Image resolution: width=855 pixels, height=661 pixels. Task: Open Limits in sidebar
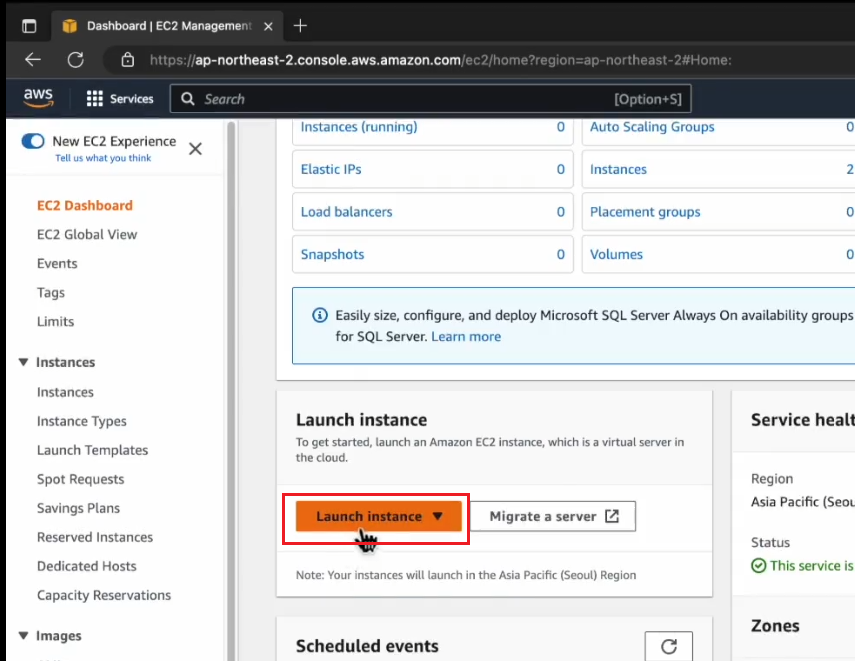[x=56, y=322]
